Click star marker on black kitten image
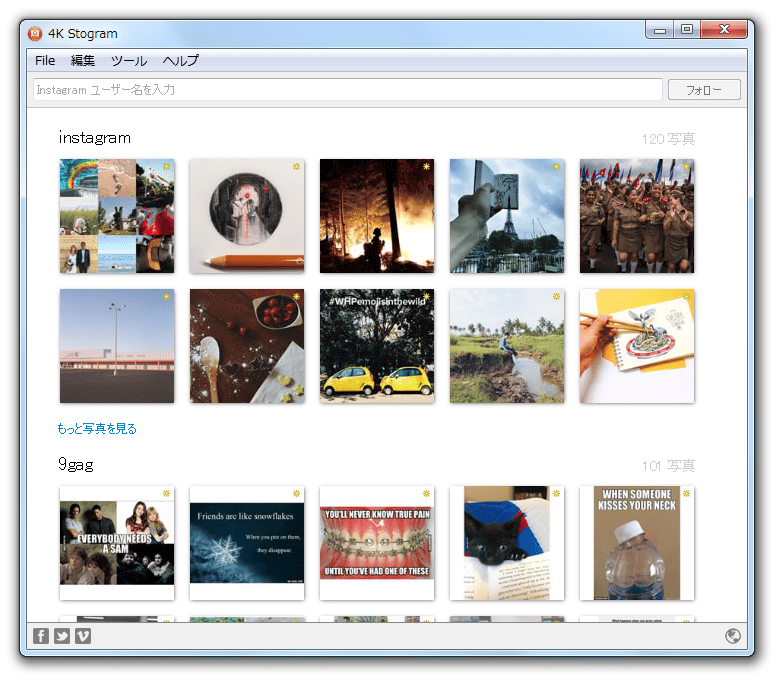Screen dimensions: 777x682 556,493
